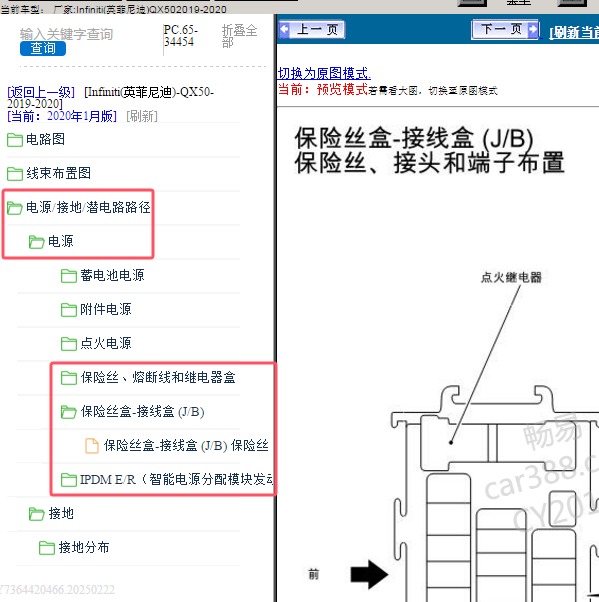Click the 刷新当前 link in top bar
The image size is (599, 602).
click(x=574, y=32)
